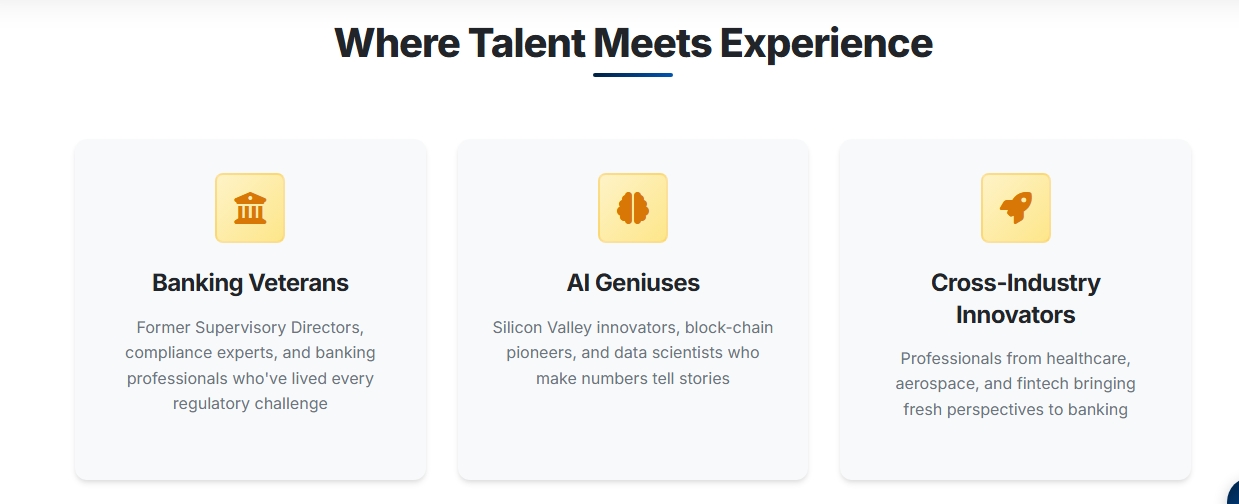The height and width of the screenshot is (504, 1239).
Task: Click the 'pioneers, and data scientists who' line
Action: coord(633,353)
